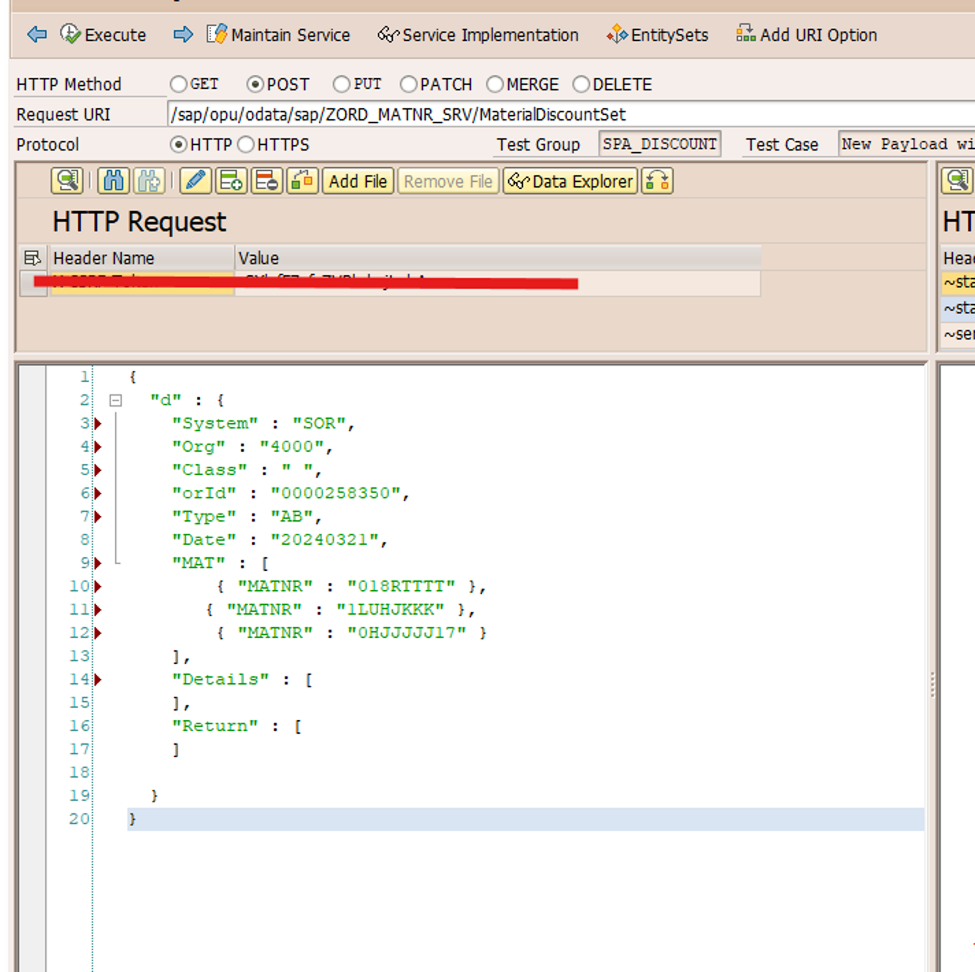Click the forward arrow icon
The image size is (975, 972).
pos(183,34)
